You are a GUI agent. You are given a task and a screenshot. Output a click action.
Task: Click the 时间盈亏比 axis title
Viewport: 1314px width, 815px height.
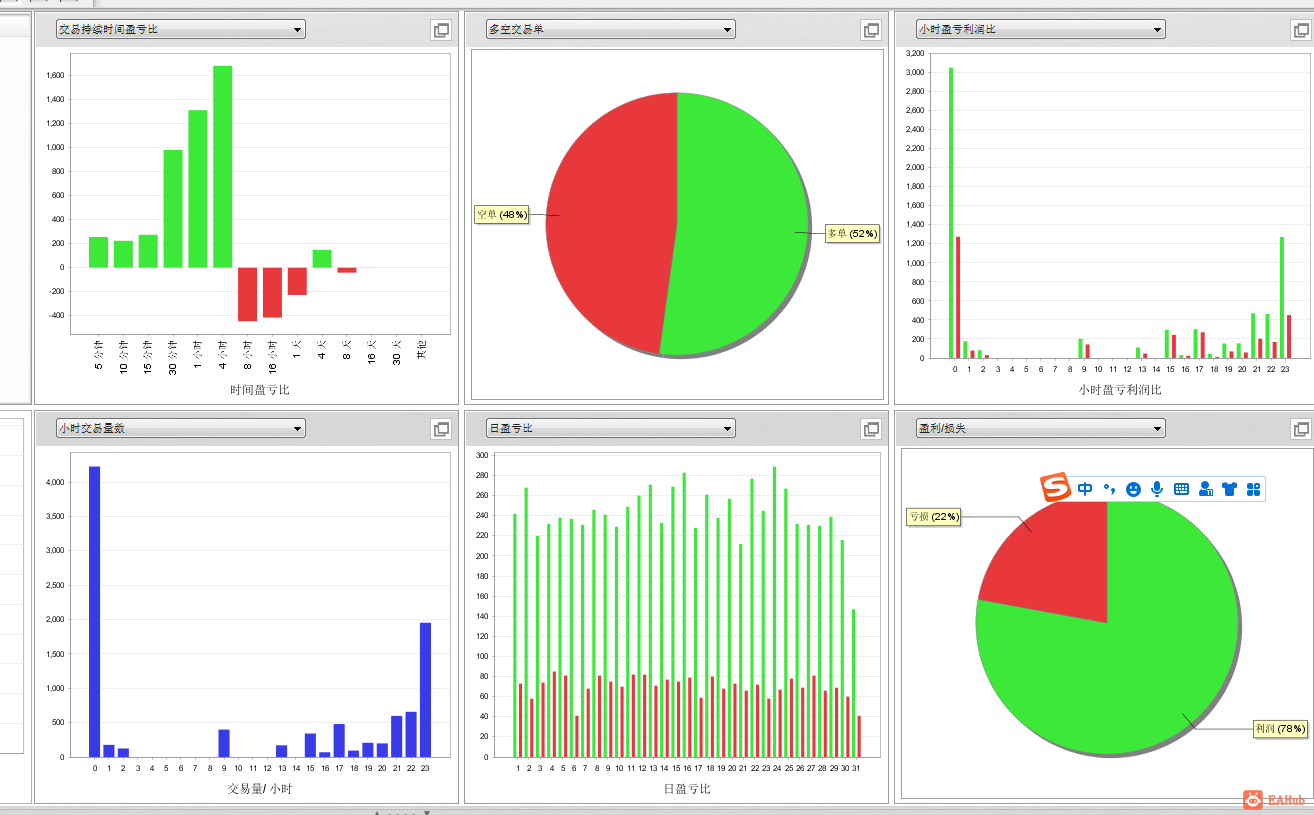(x=260, y=390)
